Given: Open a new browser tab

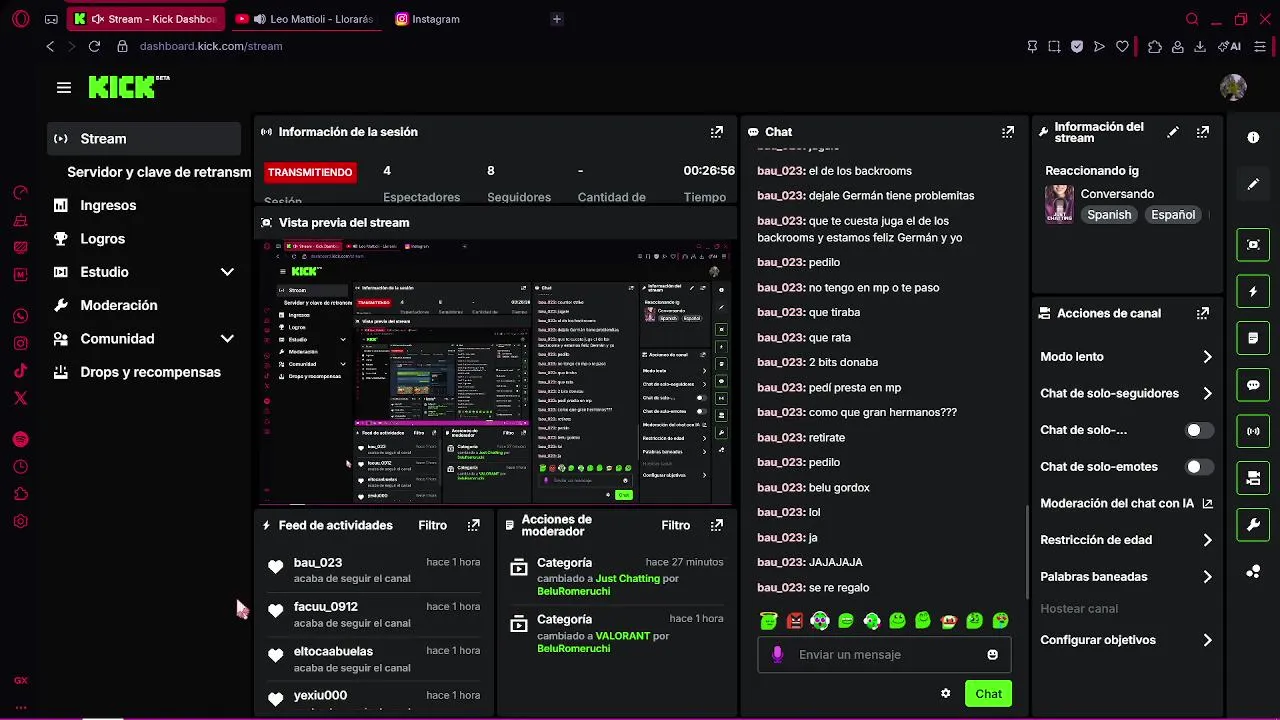Looking at the screenshot, I should coord(557,19).
